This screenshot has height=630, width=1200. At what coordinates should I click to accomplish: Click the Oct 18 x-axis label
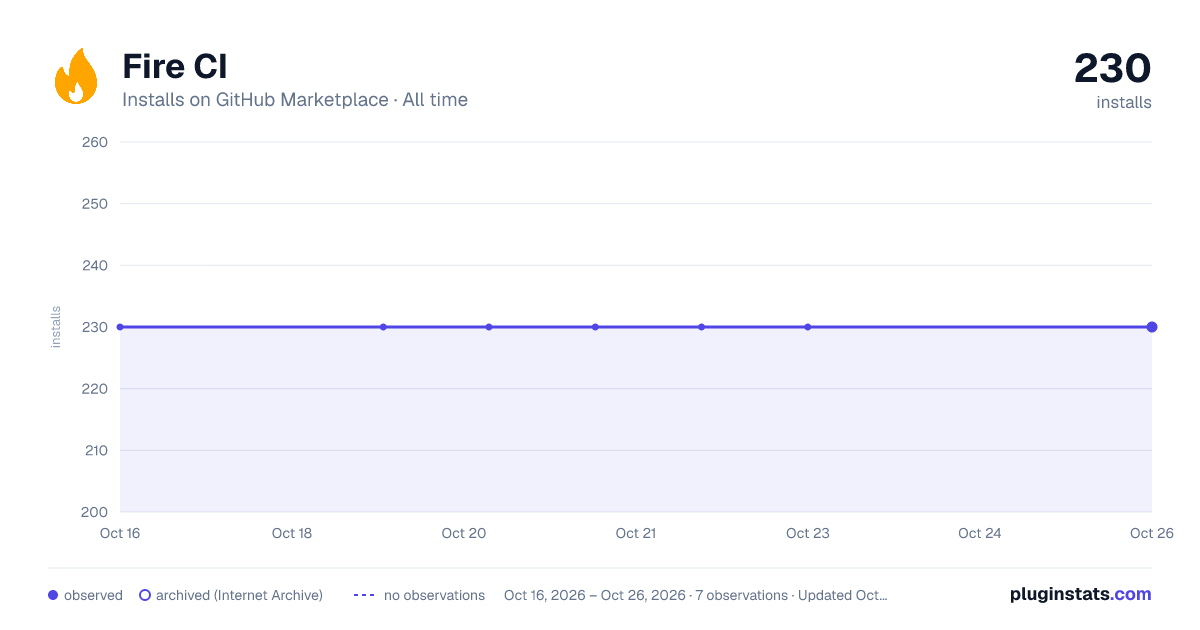[x=292, y=533]
